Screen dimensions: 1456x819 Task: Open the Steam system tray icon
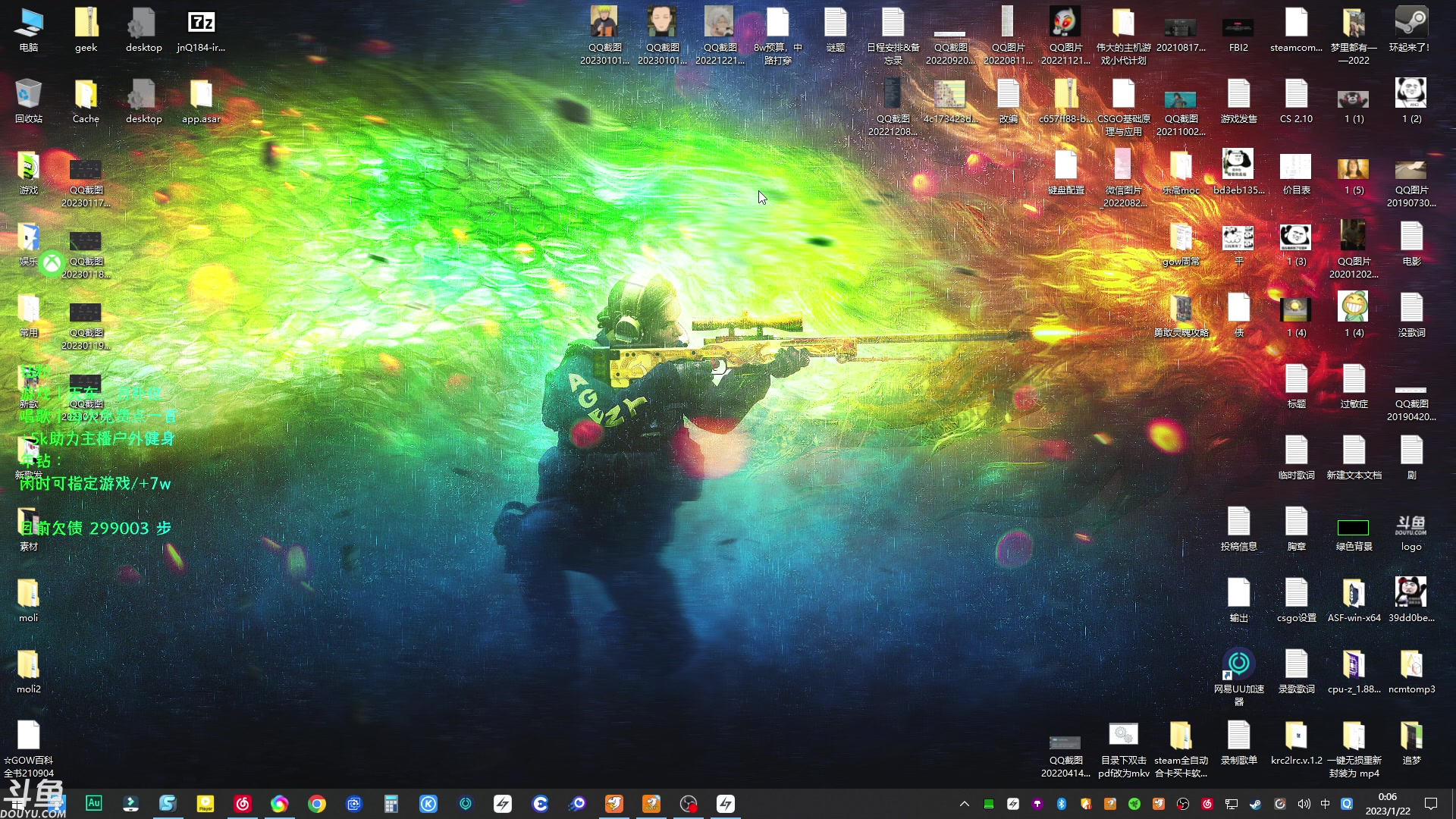(1256, 803)
